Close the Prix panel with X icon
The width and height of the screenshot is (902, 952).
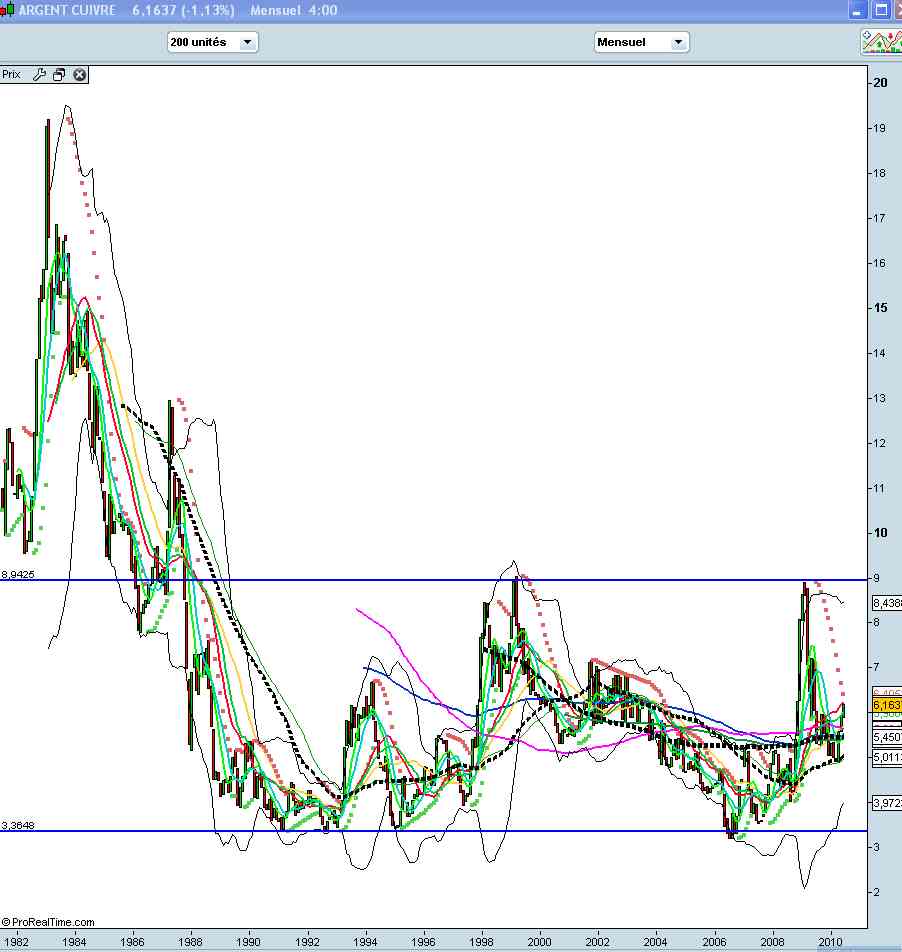(x=80, y=74)
